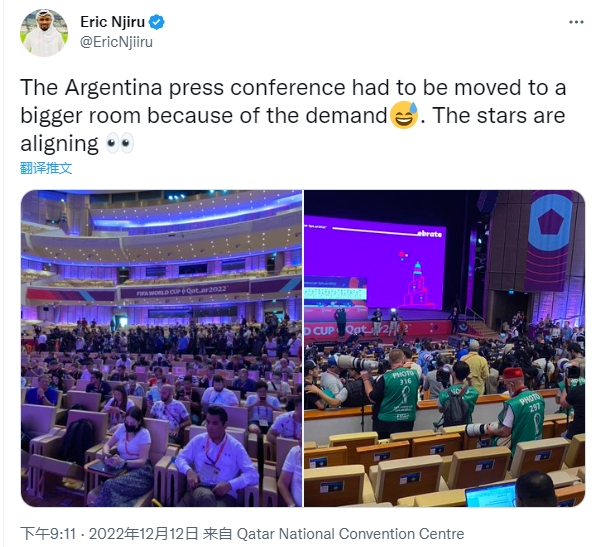Click the Qatar National Convention Centre location

click(x=350, y=534)
